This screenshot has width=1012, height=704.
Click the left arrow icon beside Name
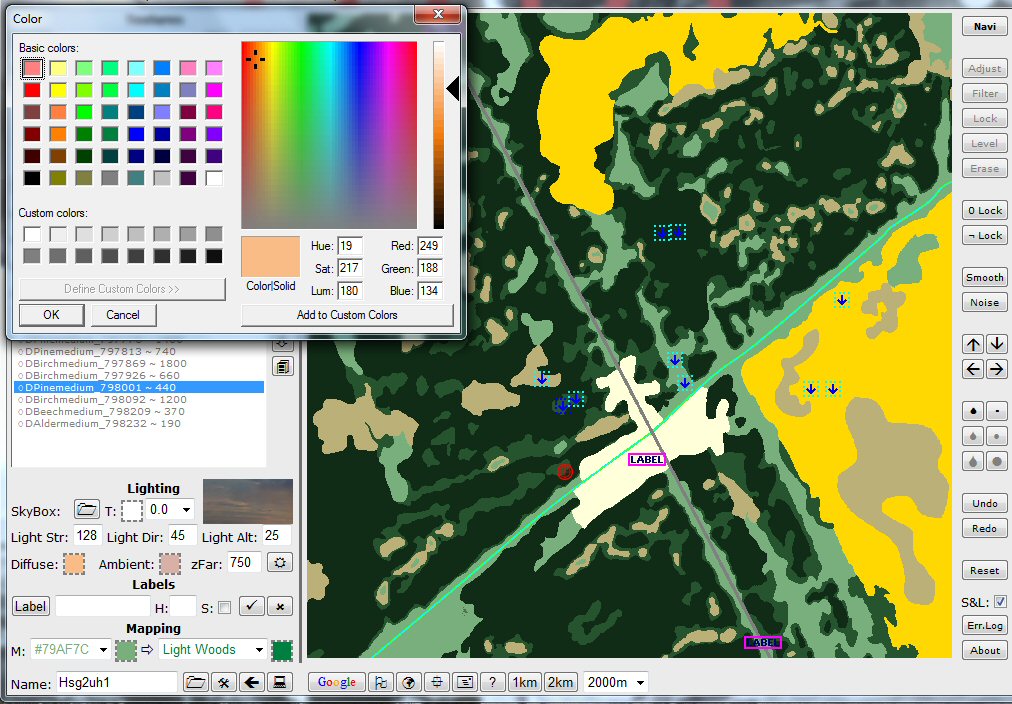point(252,682)
